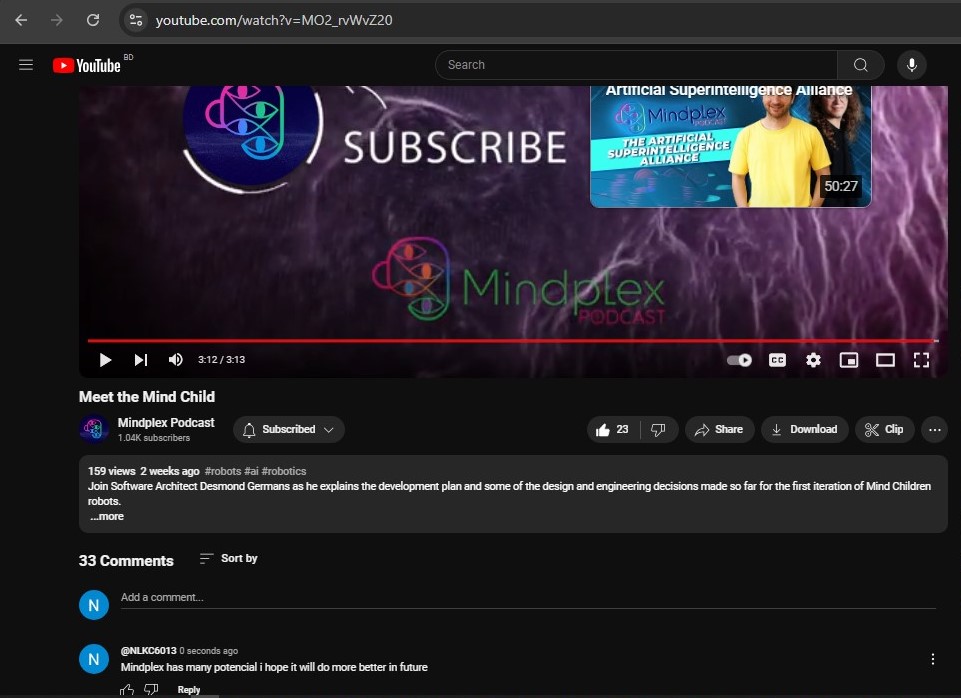Start voice search with microphone icon
The image size is (961, 698).
click(911, 65)
